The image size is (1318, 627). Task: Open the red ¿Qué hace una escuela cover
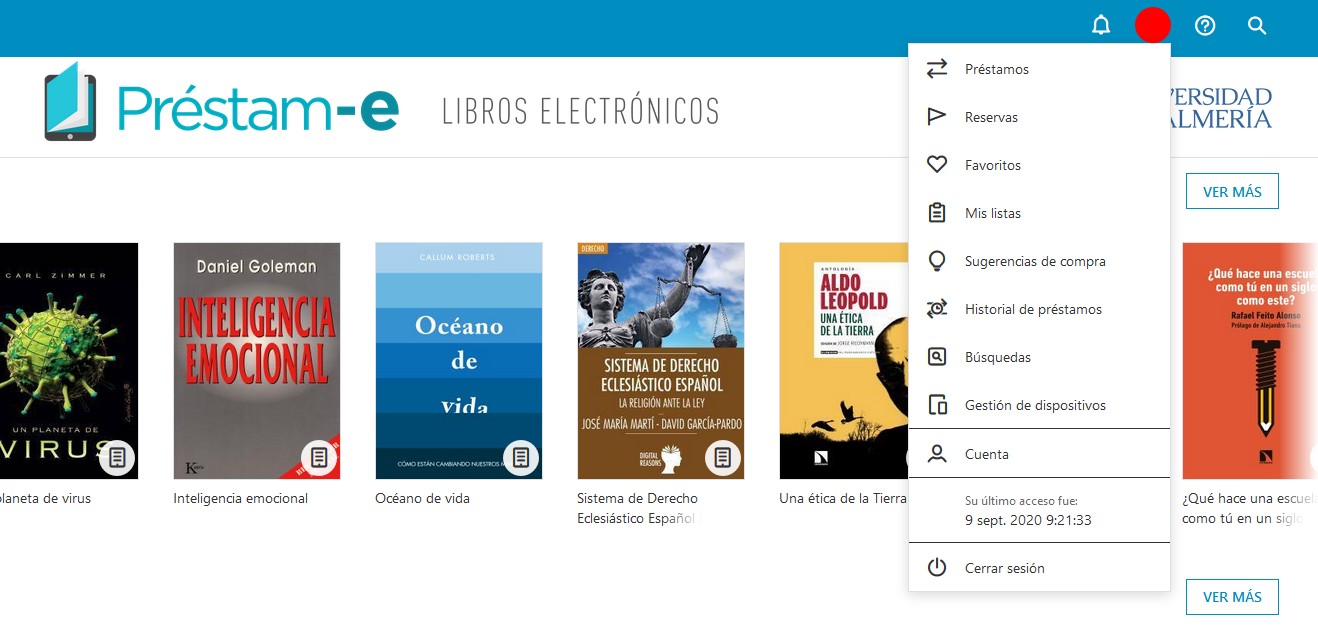click(1250, 361)
